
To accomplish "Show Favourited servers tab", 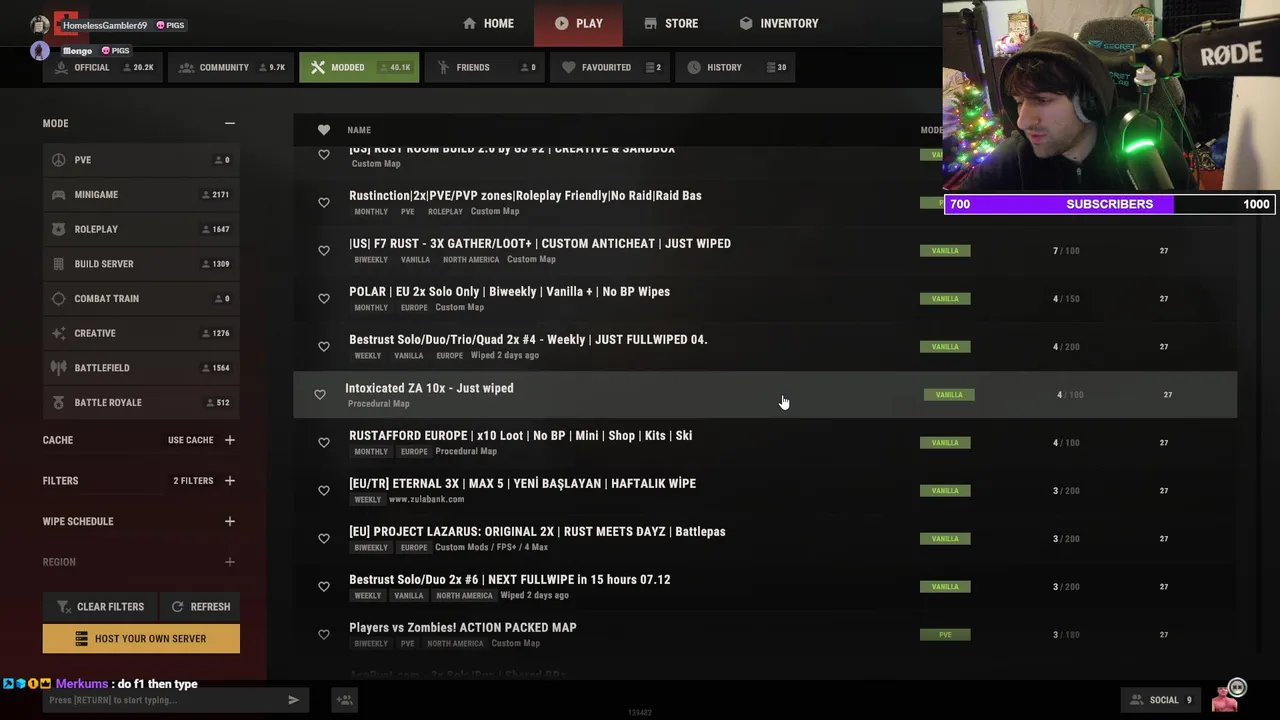I will tap(610, 67).
